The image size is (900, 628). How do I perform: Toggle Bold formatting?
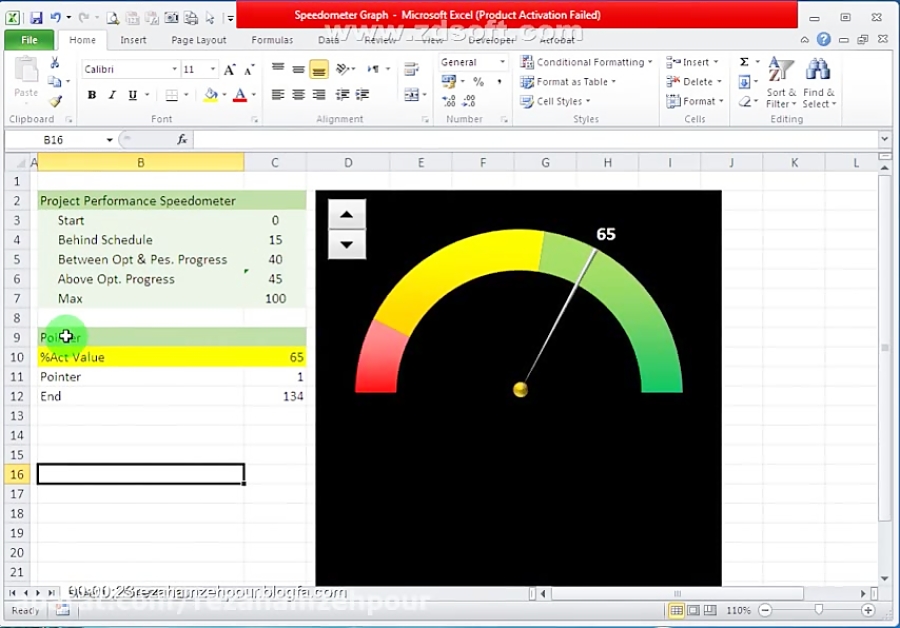point(92,95)
